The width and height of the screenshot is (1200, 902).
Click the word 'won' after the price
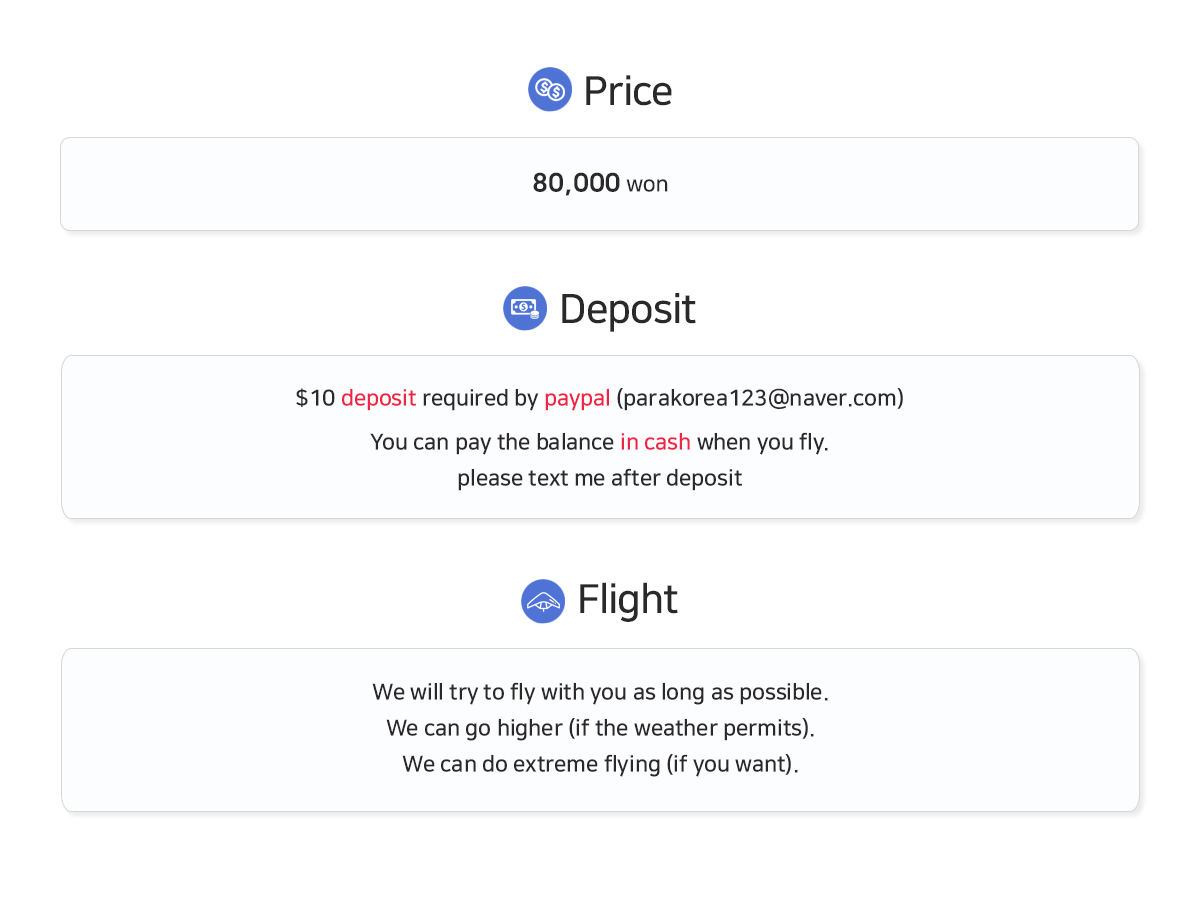point(647,184)
